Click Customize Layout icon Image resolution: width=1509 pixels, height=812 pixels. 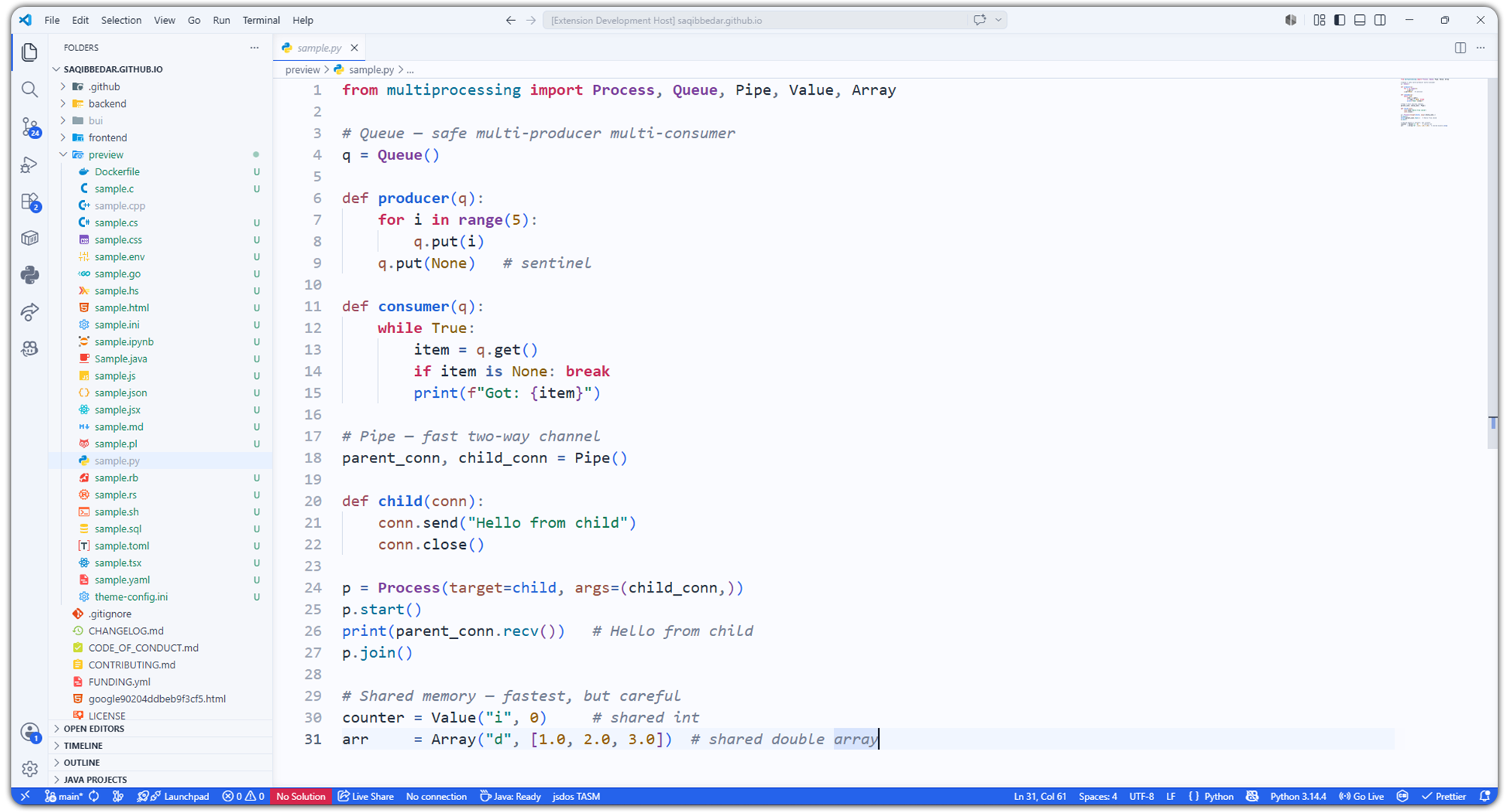[x=1320, y=20]
